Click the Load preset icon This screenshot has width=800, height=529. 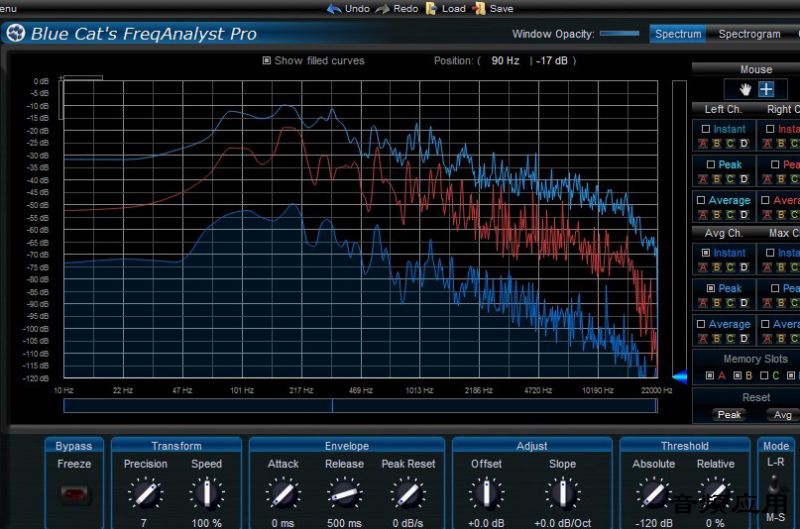click(x=431, y=9)
